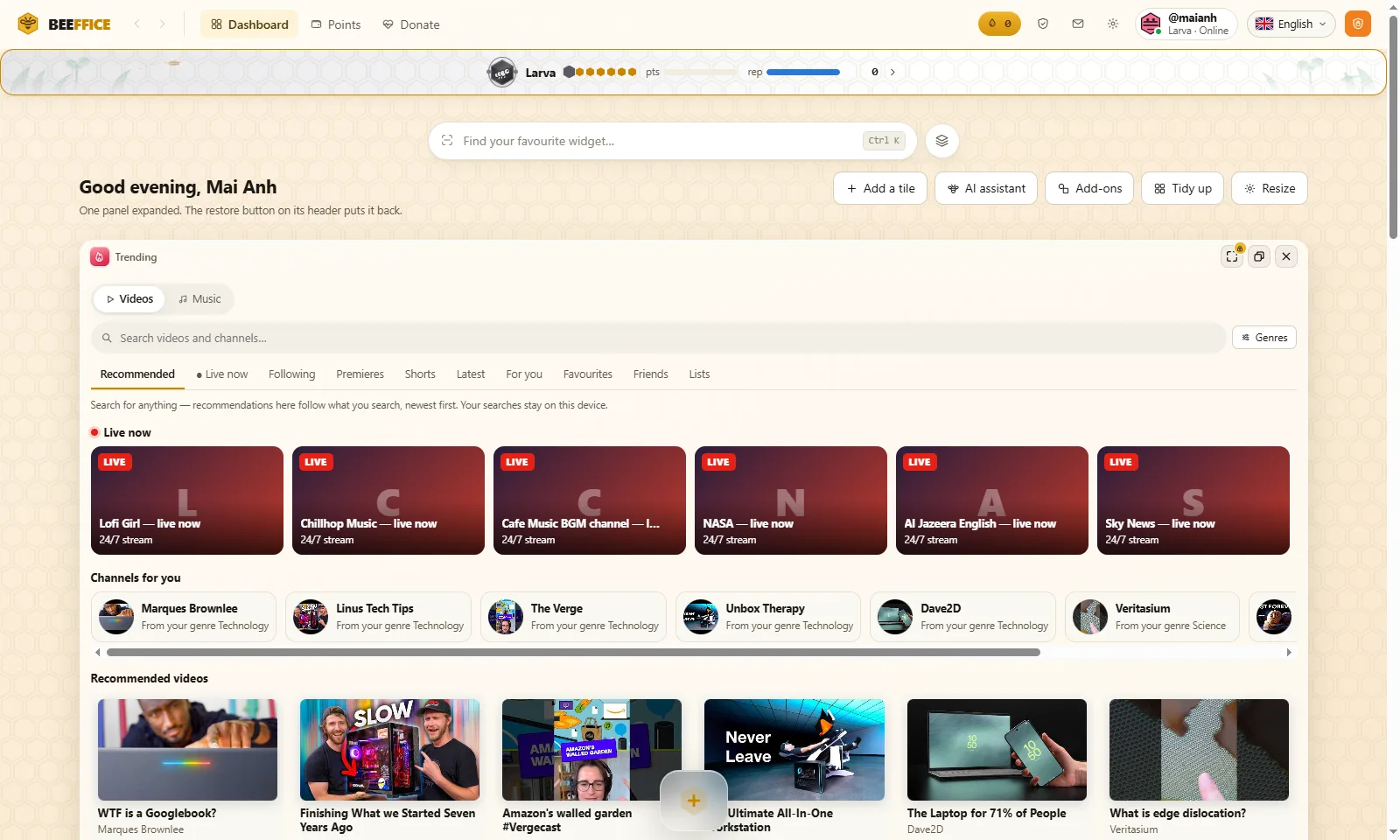Open the mail inbox icon
Viewport: 1400px width, 840px height.
[1078, 24]
